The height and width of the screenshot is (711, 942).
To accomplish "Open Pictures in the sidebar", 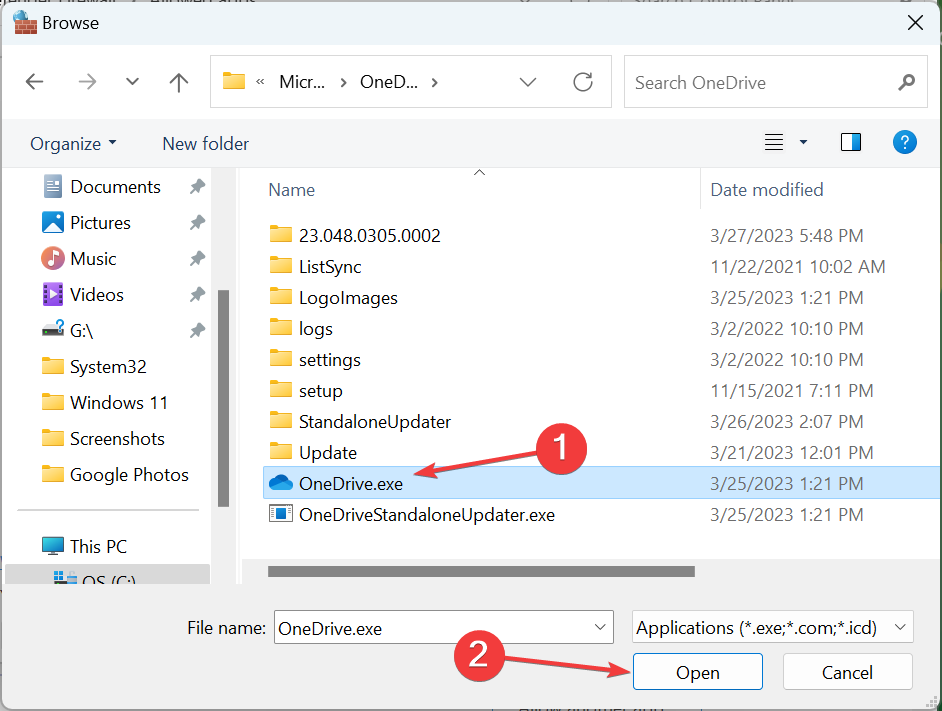I will click(100, 223).
